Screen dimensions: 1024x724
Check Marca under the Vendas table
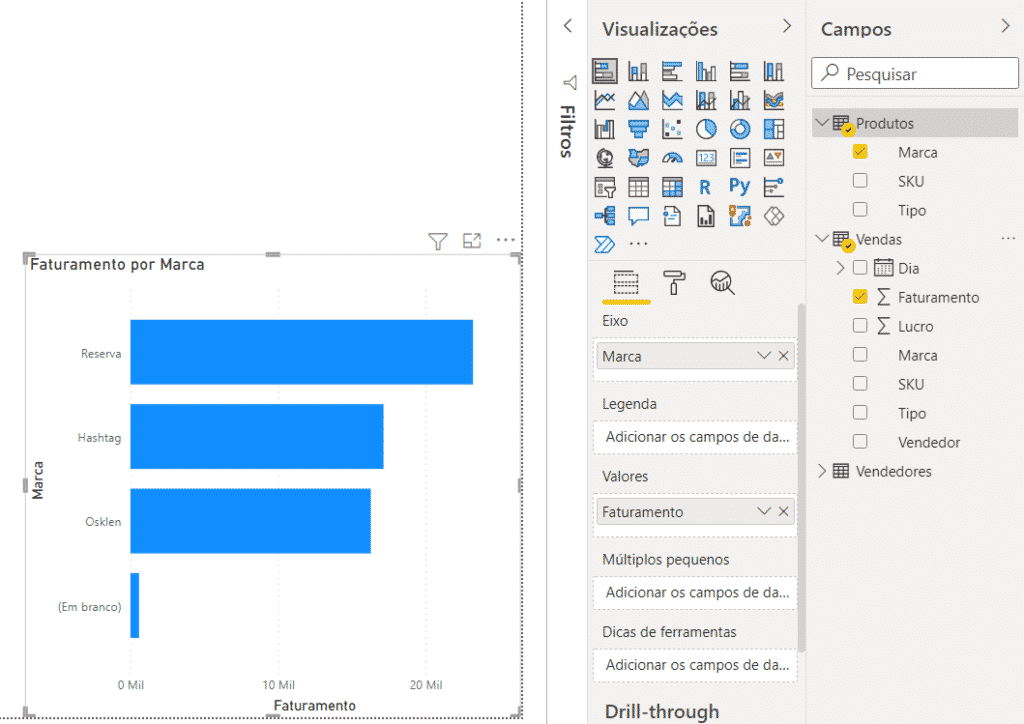point(860,354)
